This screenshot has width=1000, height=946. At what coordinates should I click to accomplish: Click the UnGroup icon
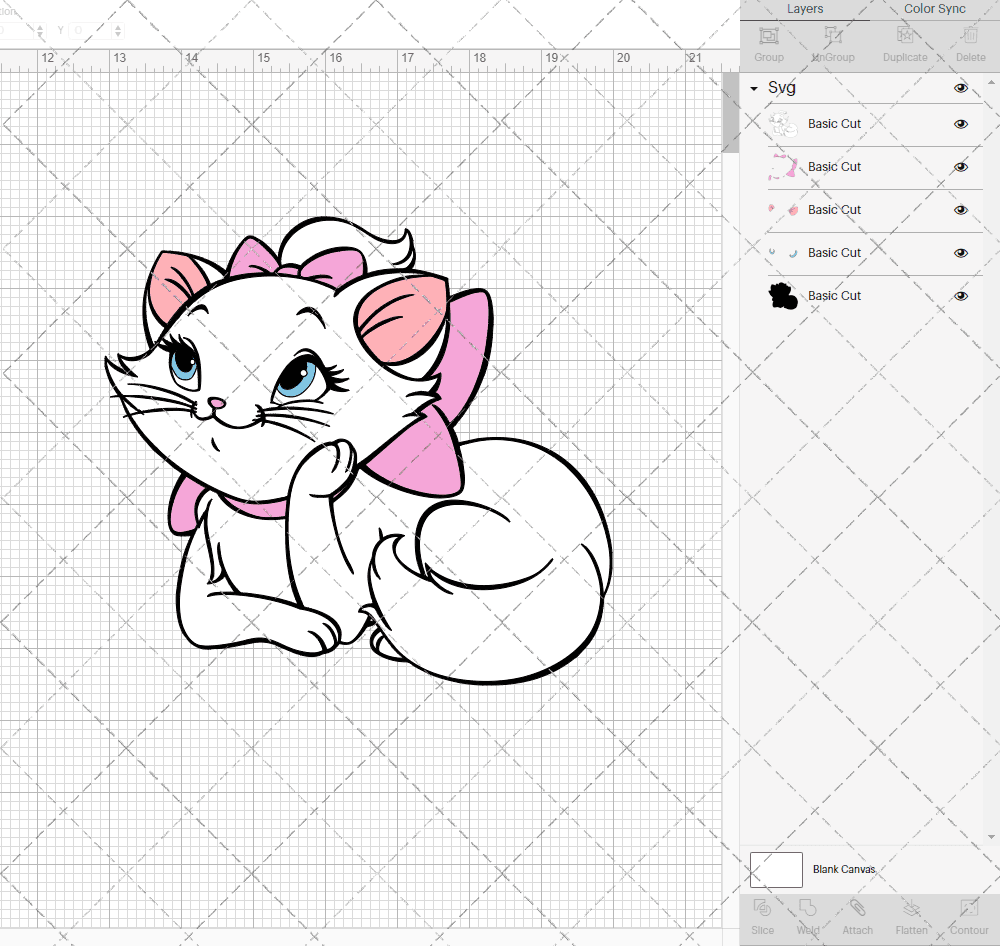(x=832, y=36)
